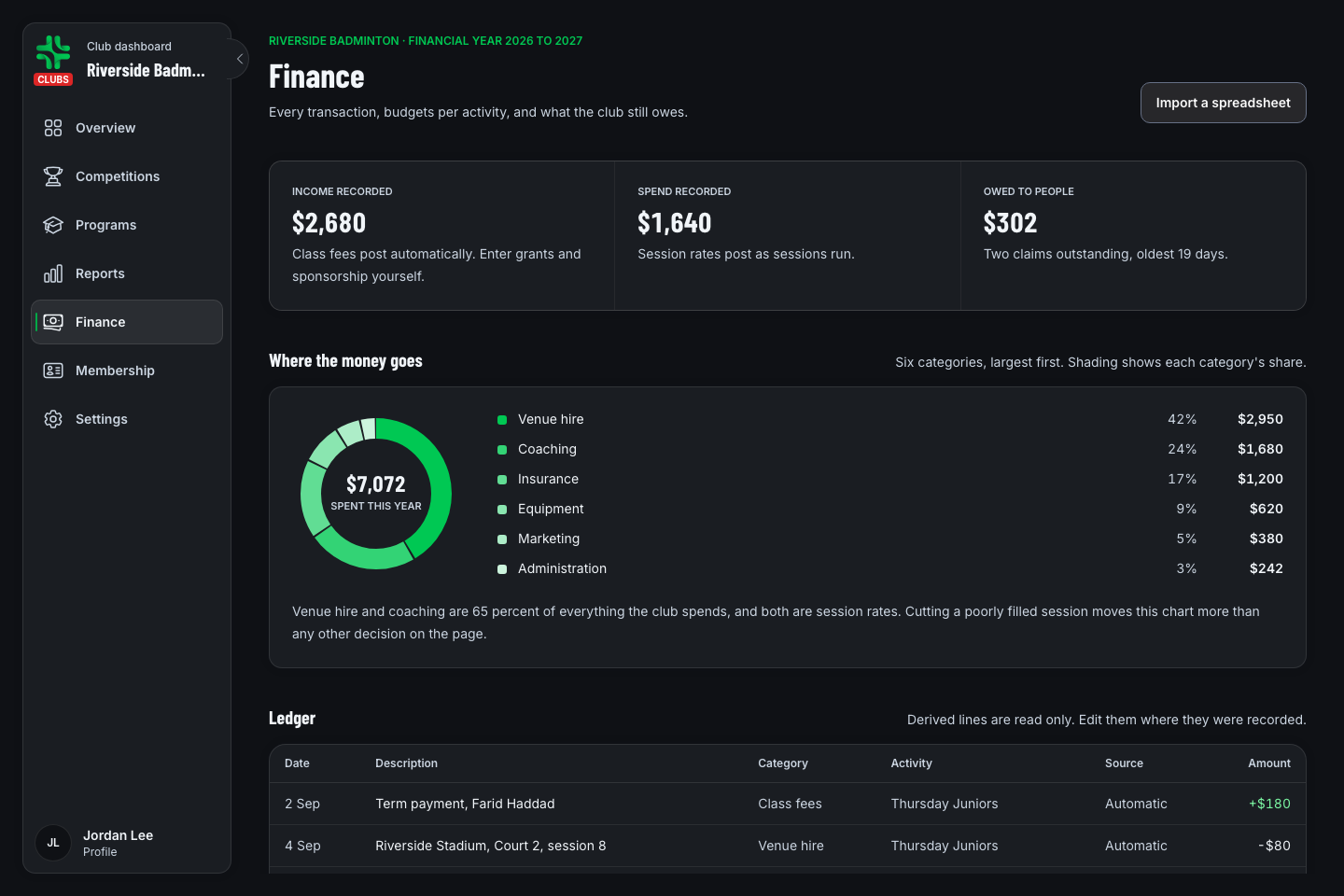Click the green Clubs logo
The image size is (1344, 896).
pyautogui.click(x=53, y=60)
